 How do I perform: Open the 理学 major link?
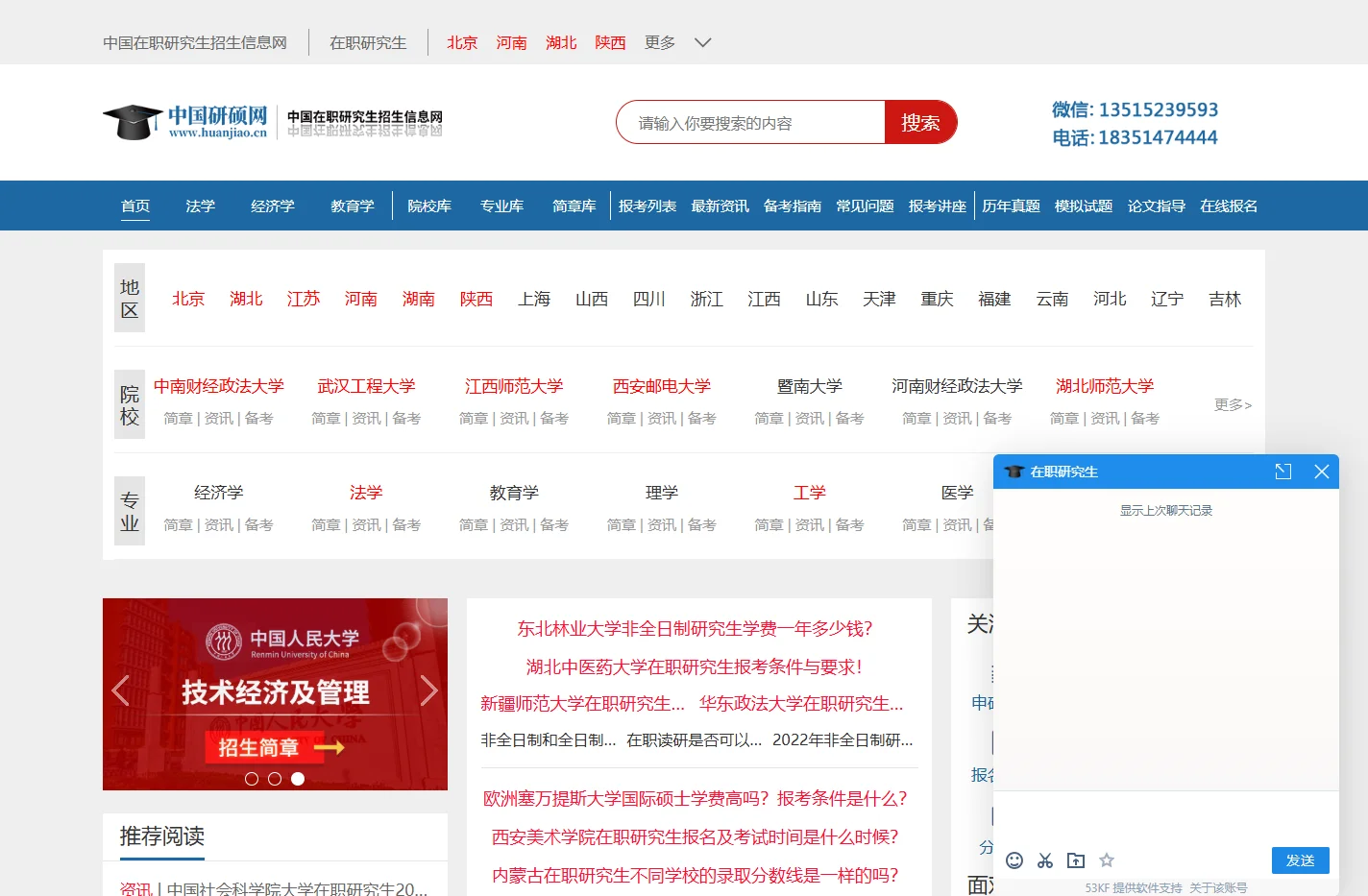(x=662, y=493)
